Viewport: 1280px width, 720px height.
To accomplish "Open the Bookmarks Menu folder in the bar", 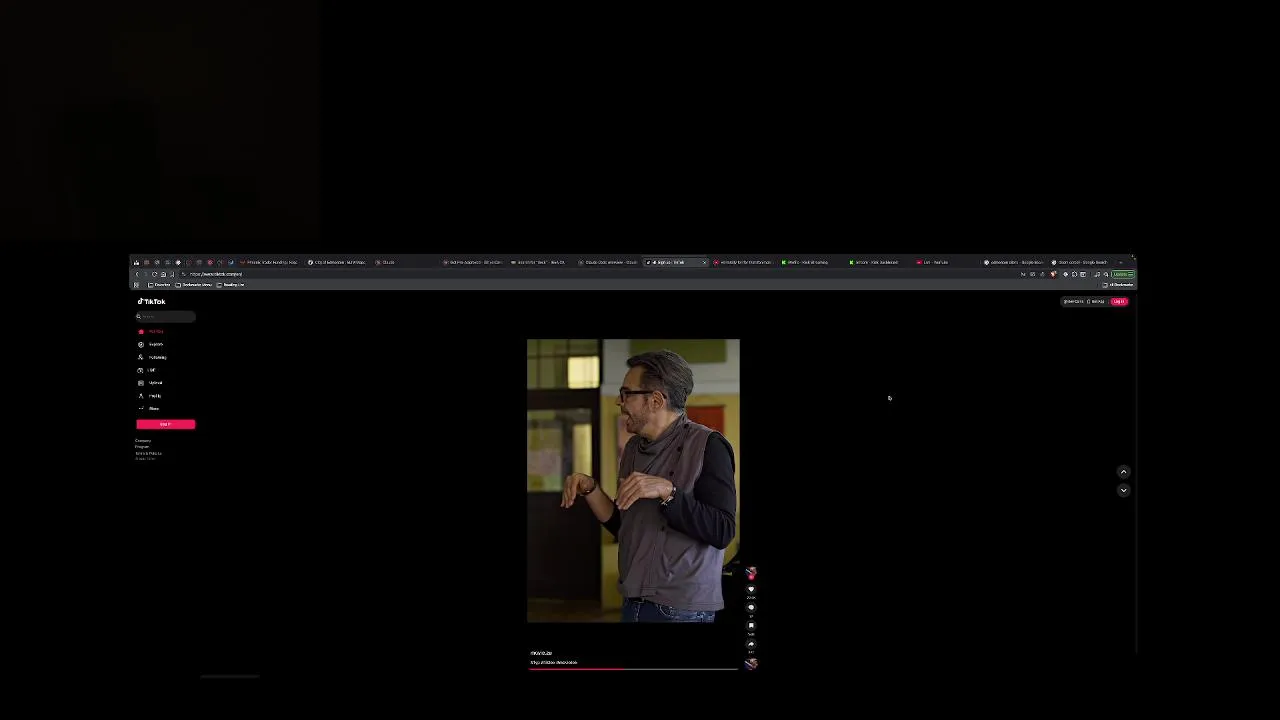I will [192, 284].
